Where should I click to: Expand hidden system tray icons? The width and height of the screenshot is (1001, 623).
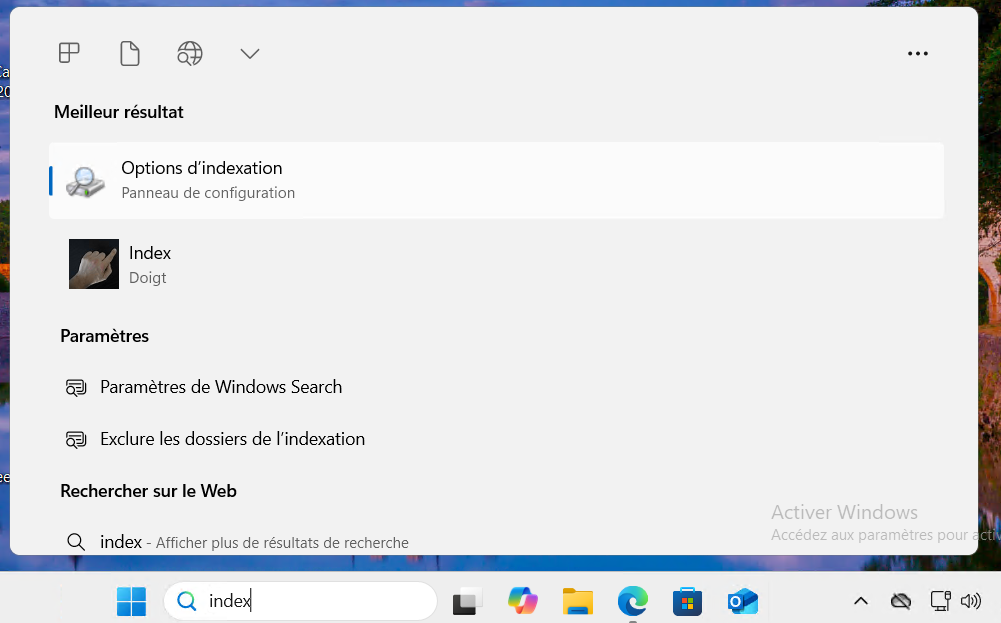click(860, 601)
